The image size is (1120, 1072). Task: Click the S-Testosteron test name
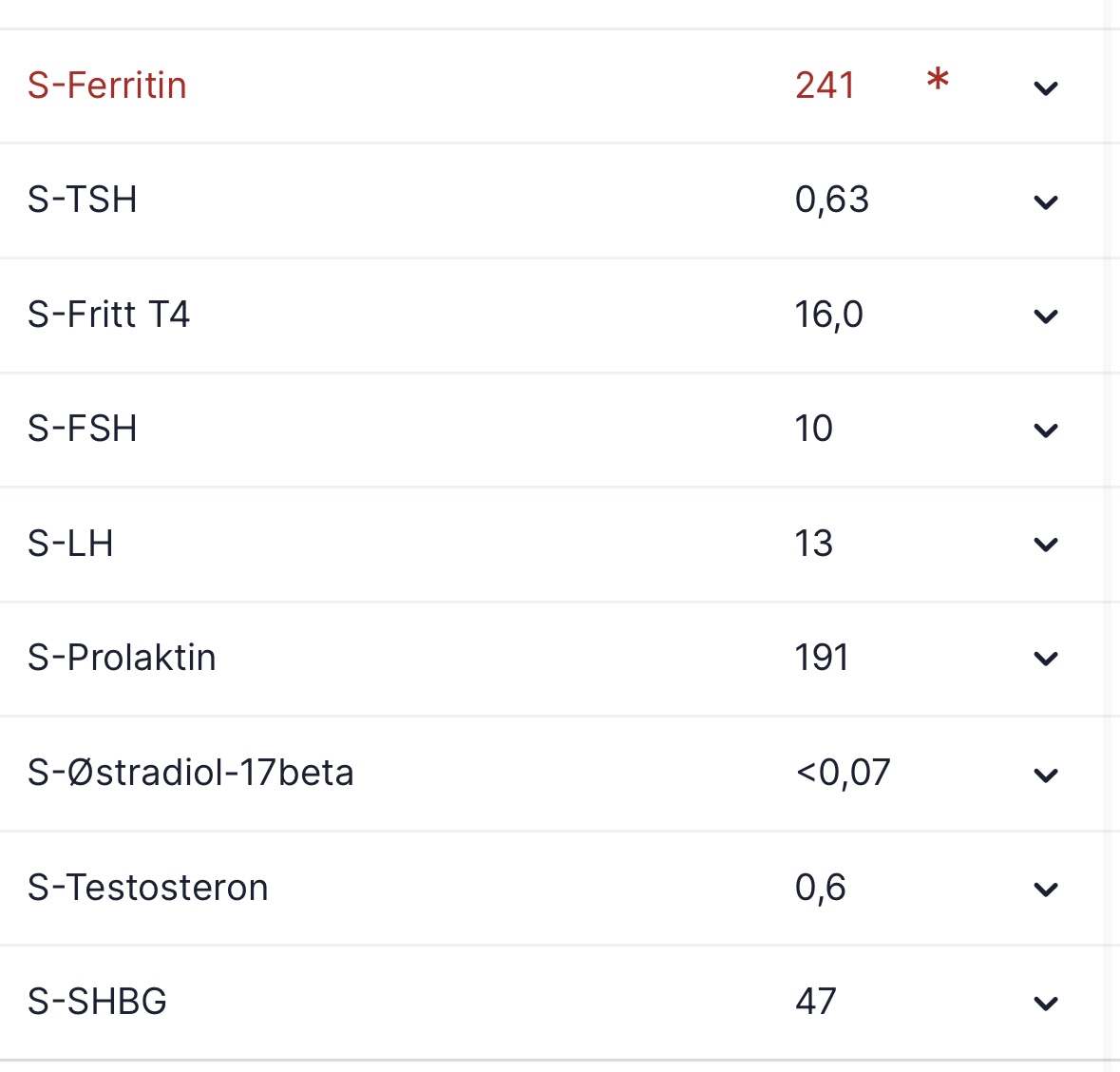coord(147,888)
